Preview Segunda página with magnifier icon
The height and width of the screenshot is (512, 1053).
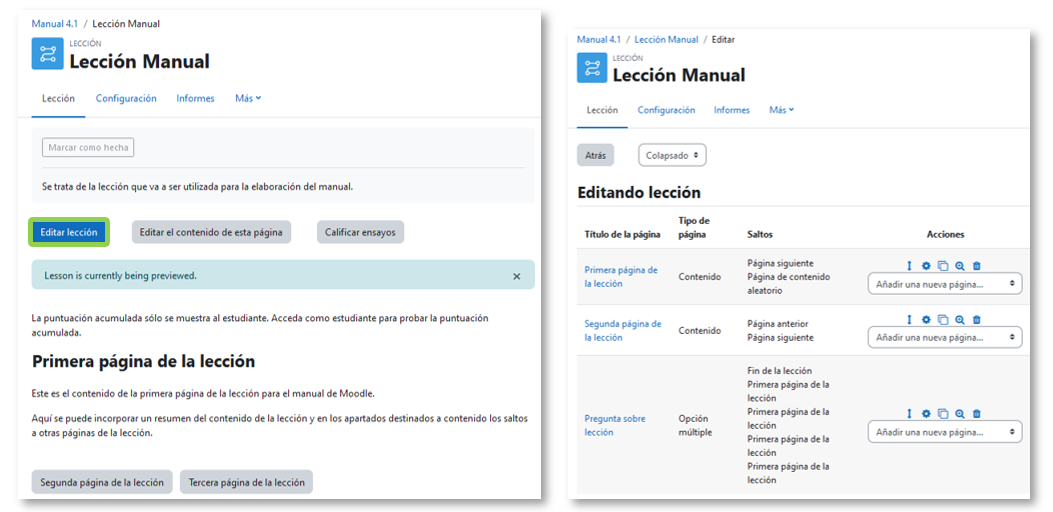pyautogui.click(x=960, y=320)
